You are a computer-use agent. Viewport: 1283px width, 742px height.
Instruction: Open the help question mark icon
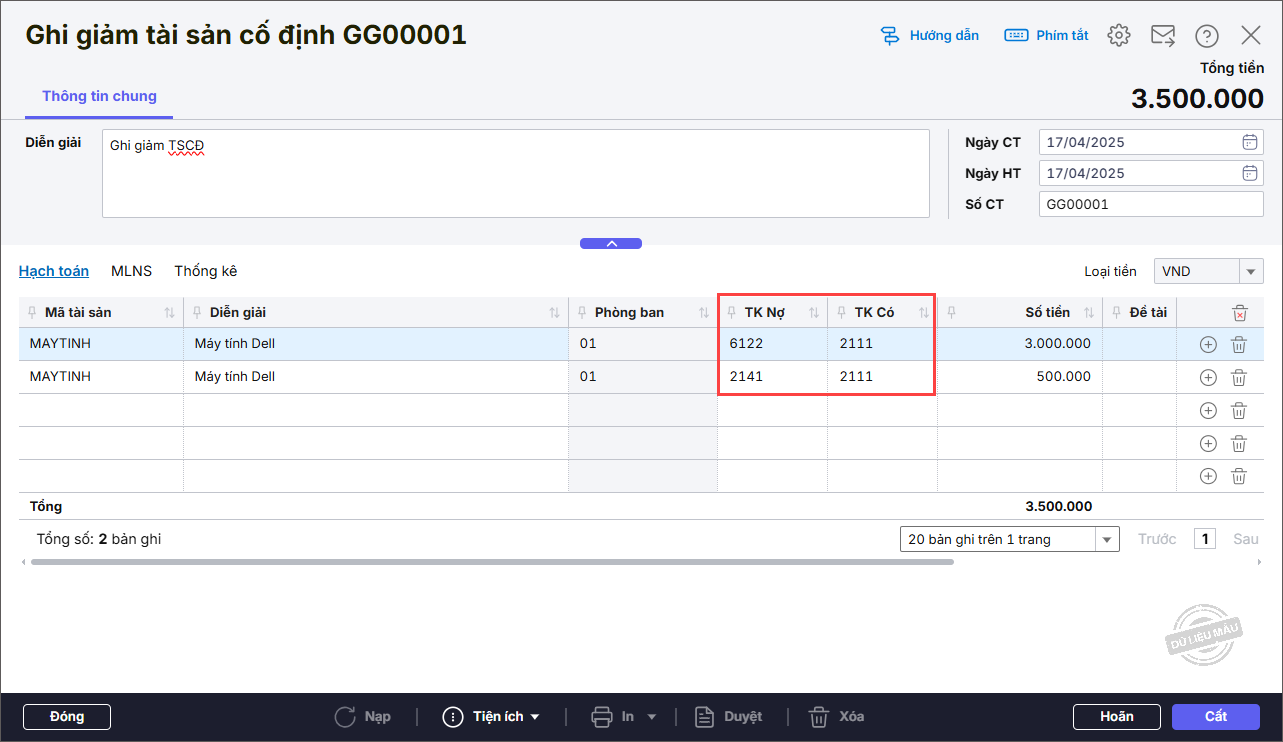click(x=1207, y=36)
